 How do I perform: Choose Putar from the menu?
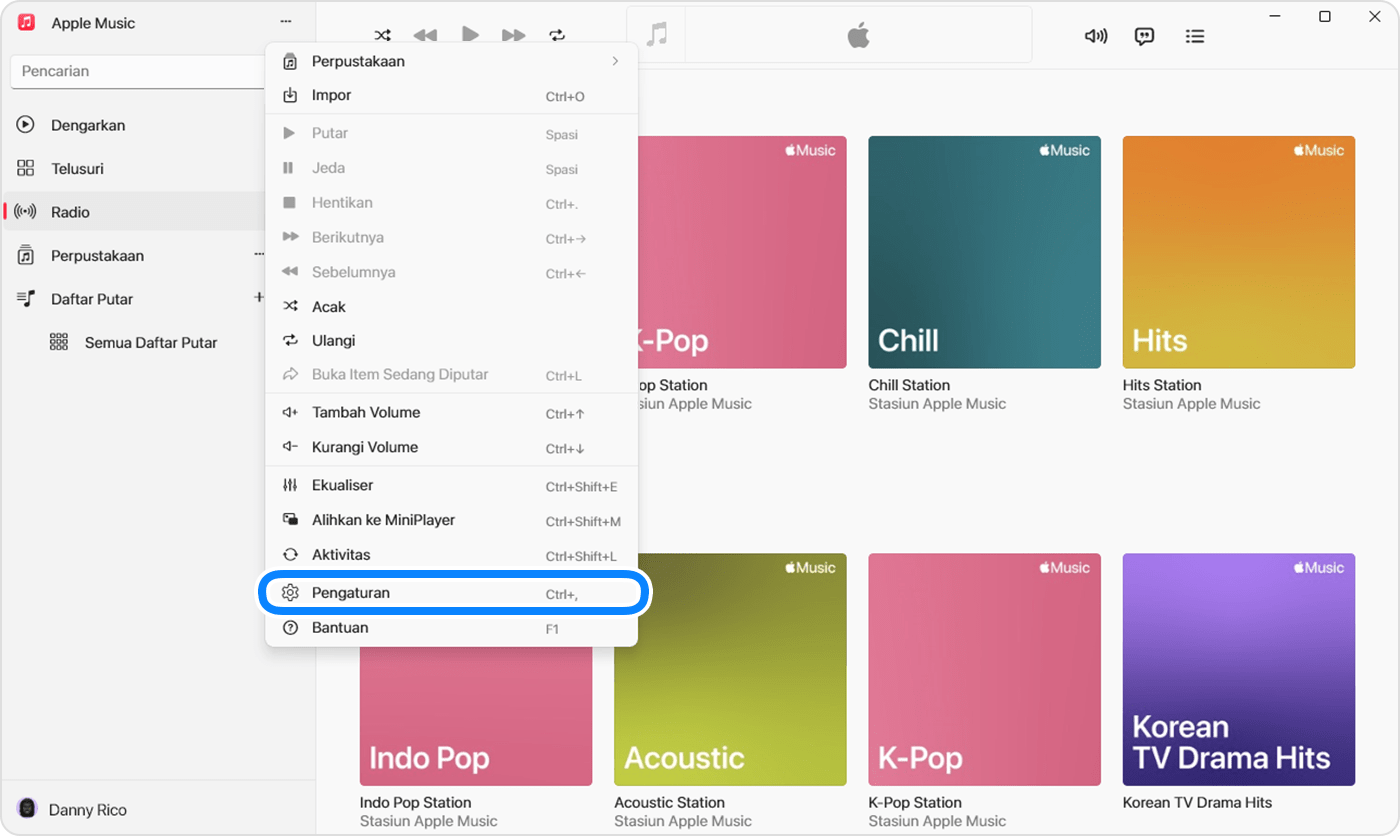[x=451, y=133]
